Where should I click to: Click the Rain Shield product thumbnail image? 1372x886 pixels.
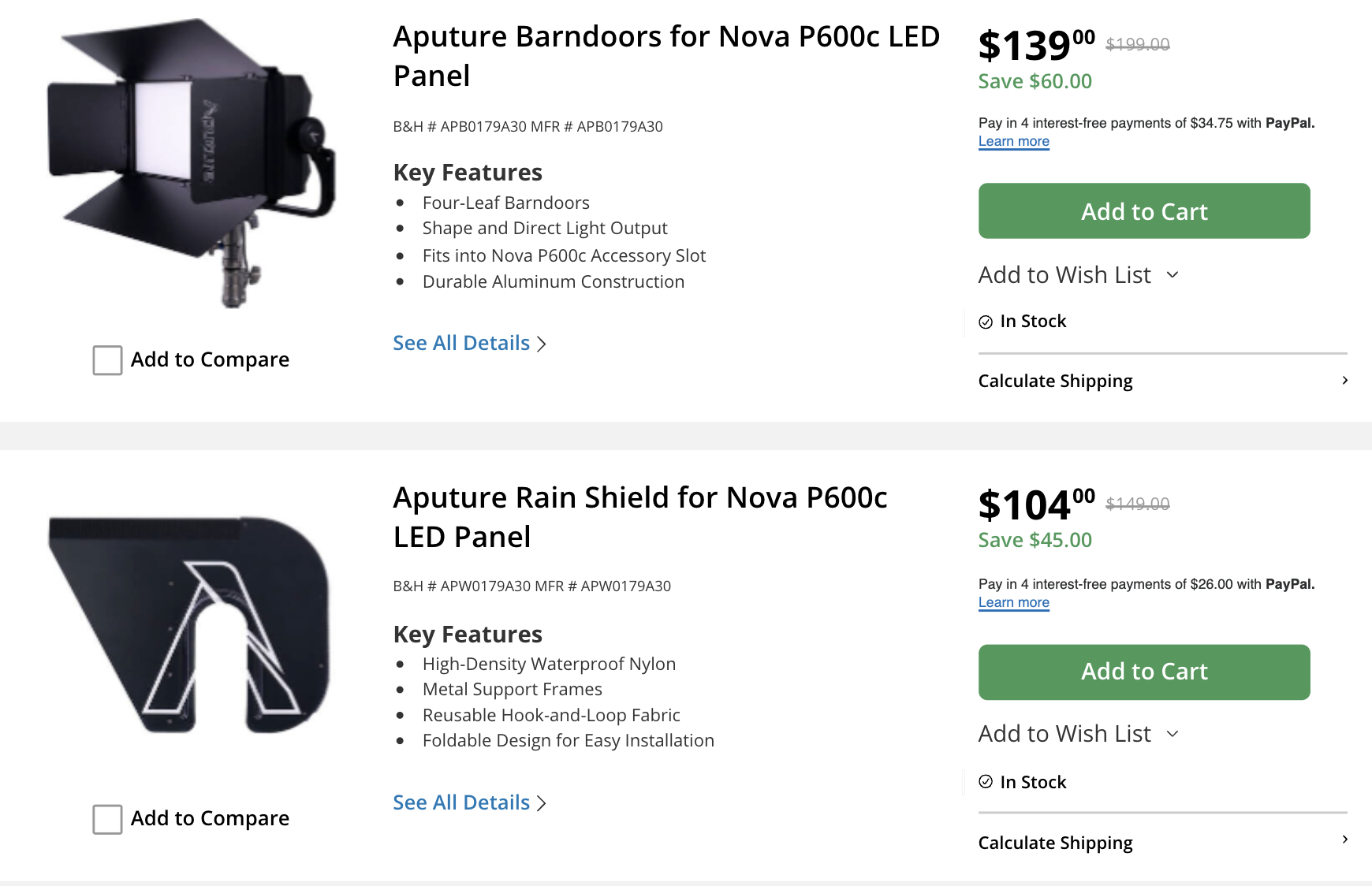[x=190, y=624]
